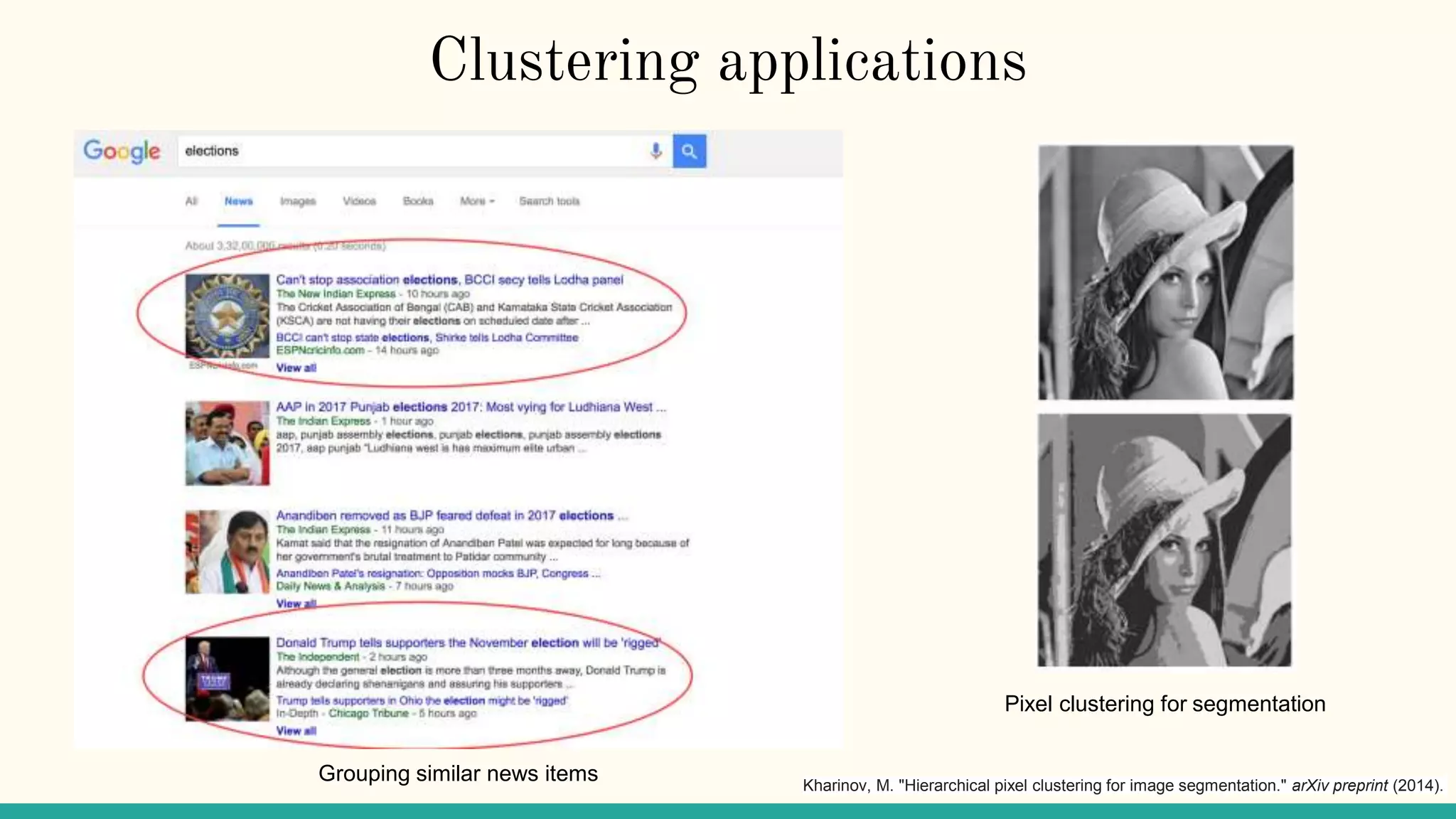Click 'ESPNcricinfo.com' source text
Image resolution: width=1456 pixels, height=819 pixels.
pos(320,350)
